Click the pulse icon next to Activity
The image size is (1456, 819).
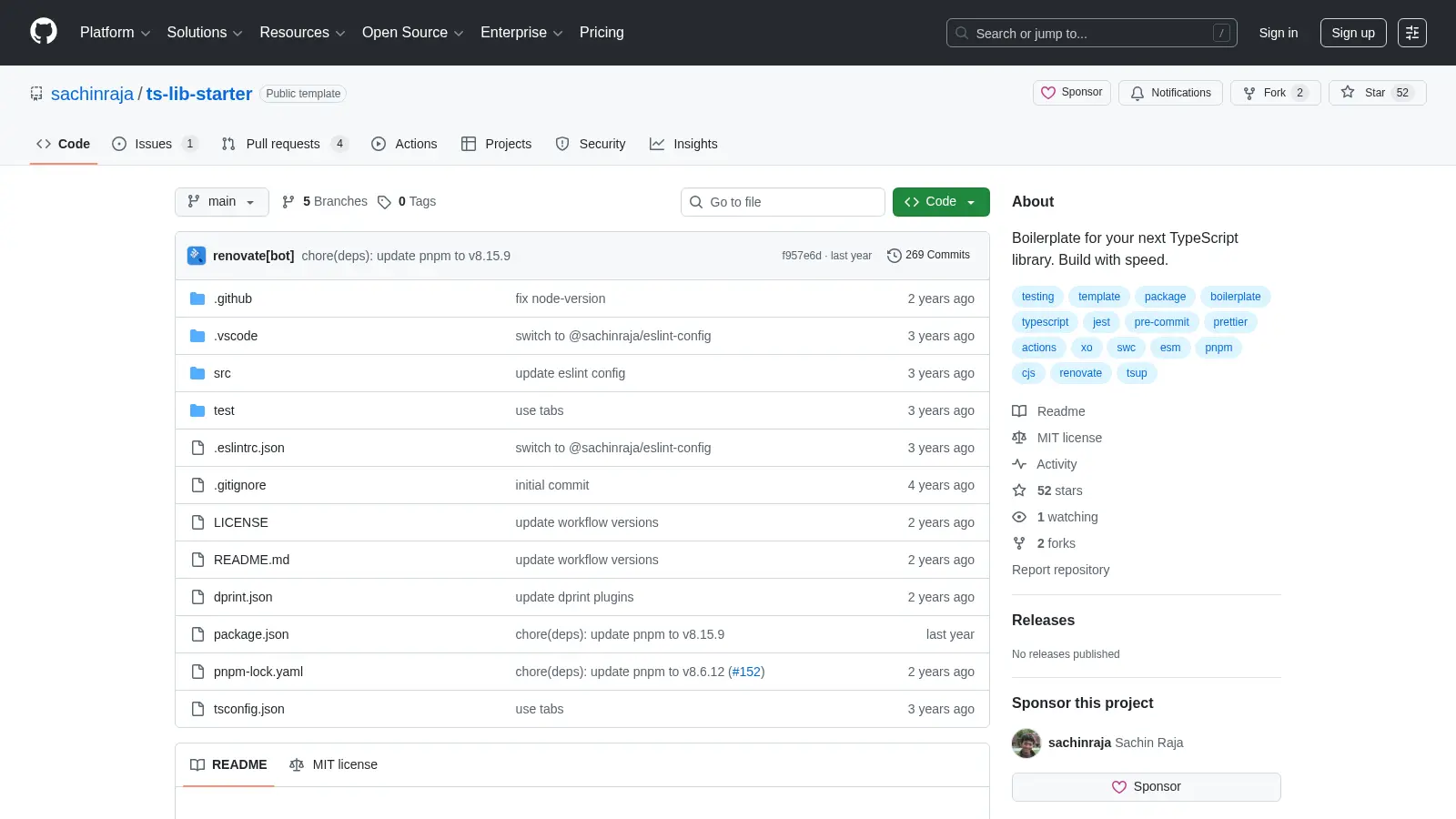pos(1019,464)
